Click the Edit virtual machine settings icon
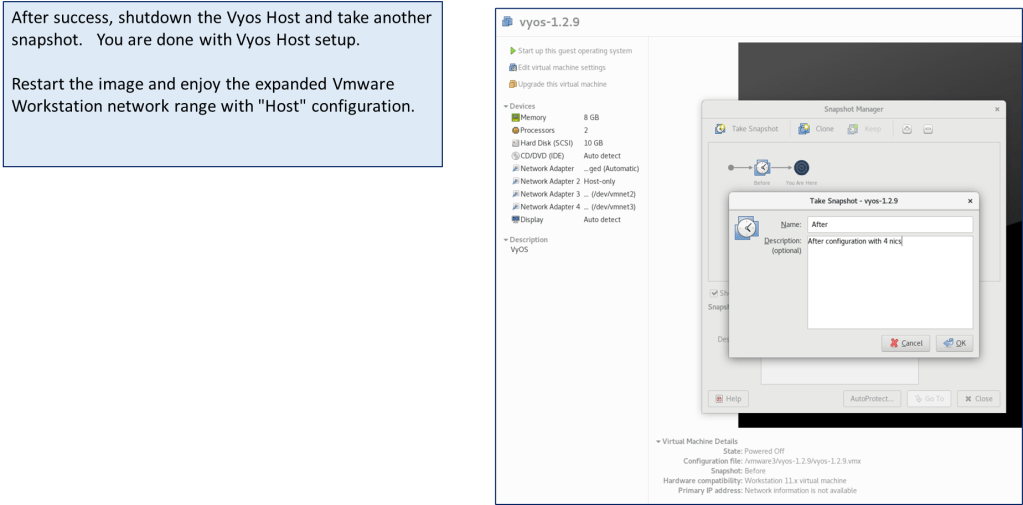This screenshot has height=505, width=1023. [513, 67]
